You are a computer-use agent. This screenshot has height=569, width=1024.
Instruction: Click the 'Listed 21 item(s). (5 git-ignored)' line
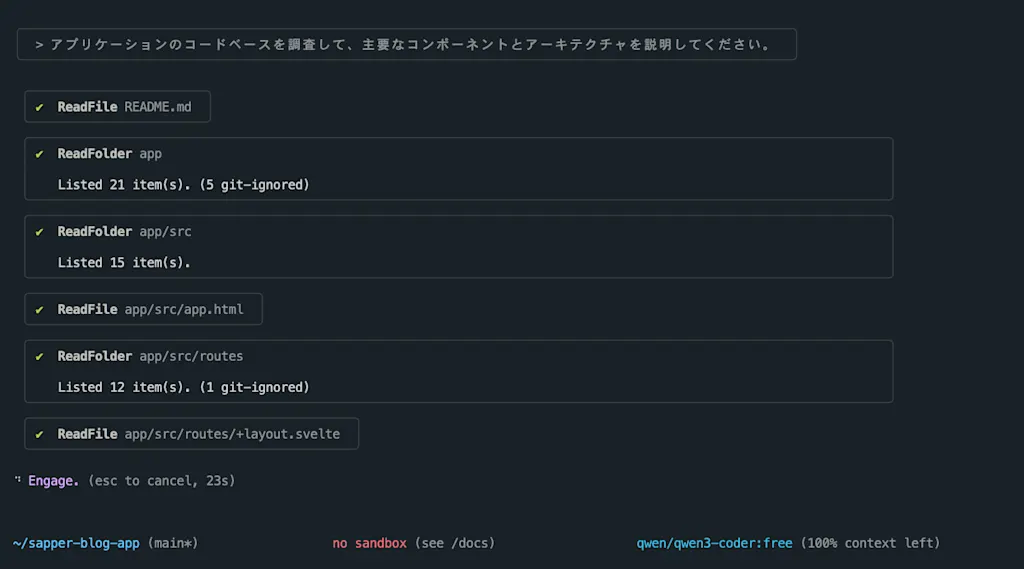click(184, 185)
